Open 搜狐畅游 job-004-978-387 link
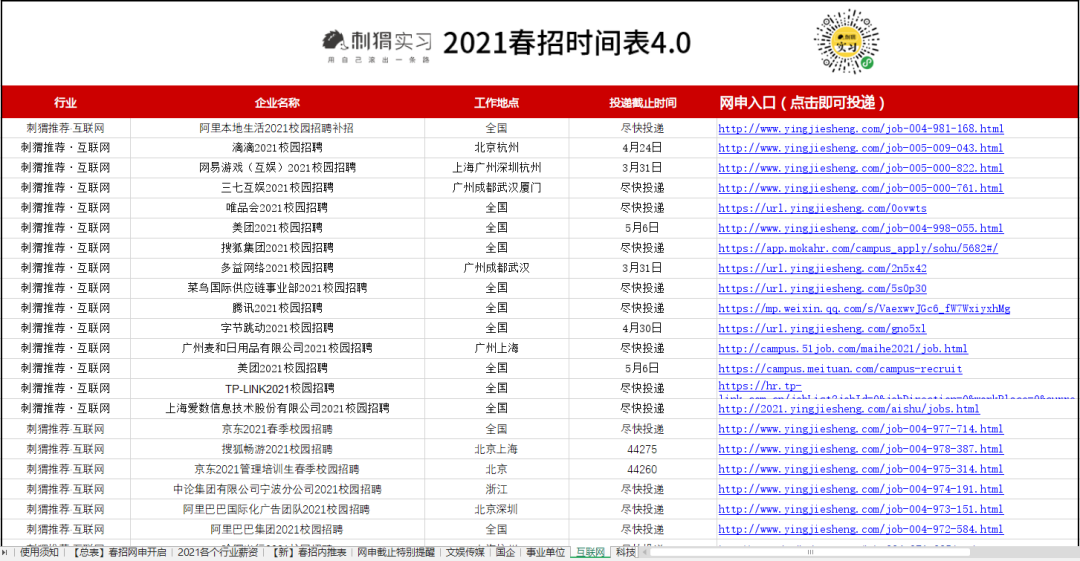 (860, 448)
